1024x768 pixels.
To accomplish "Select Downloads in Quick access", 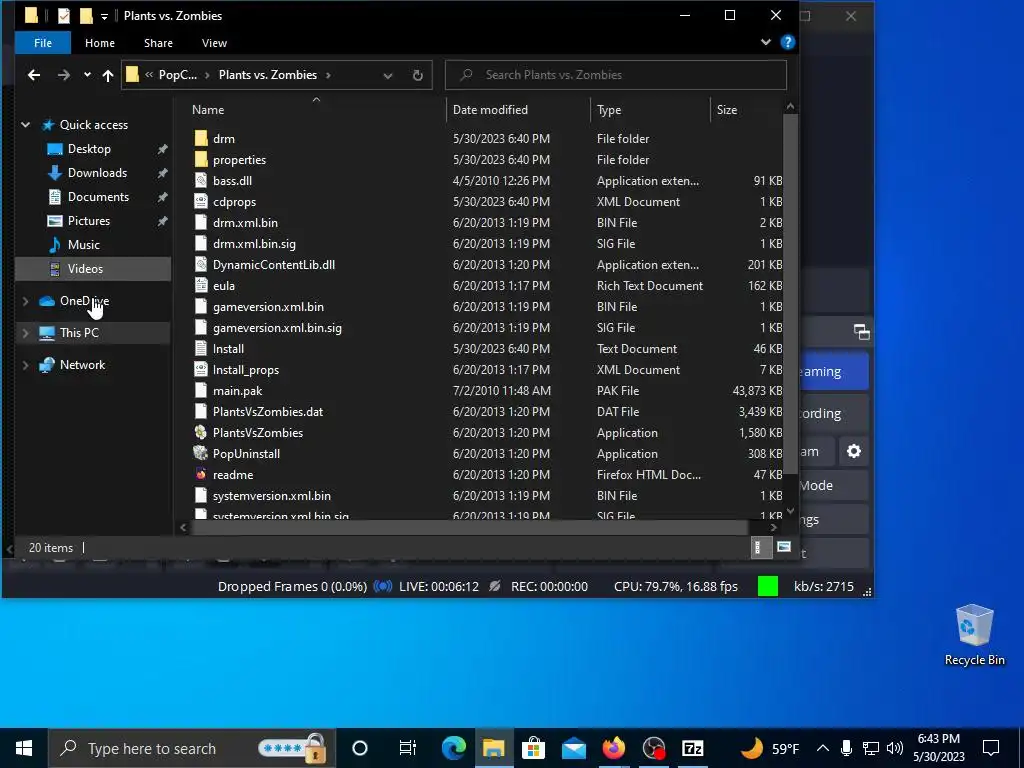I will 97,173.
